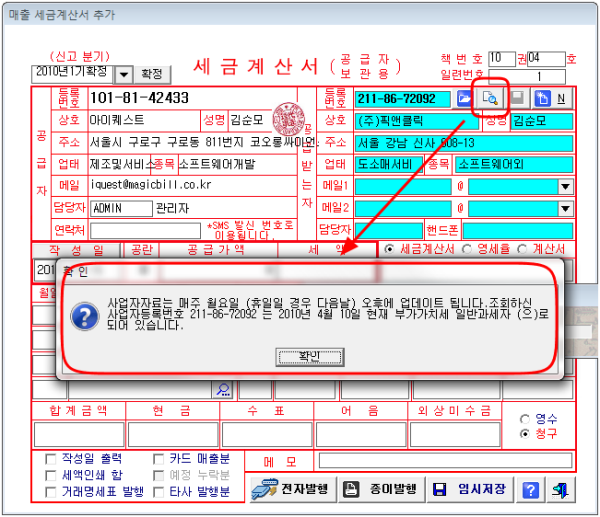Click the 임시저장 button
Viewport: 600px width, 517px height.
click(469, 490)
